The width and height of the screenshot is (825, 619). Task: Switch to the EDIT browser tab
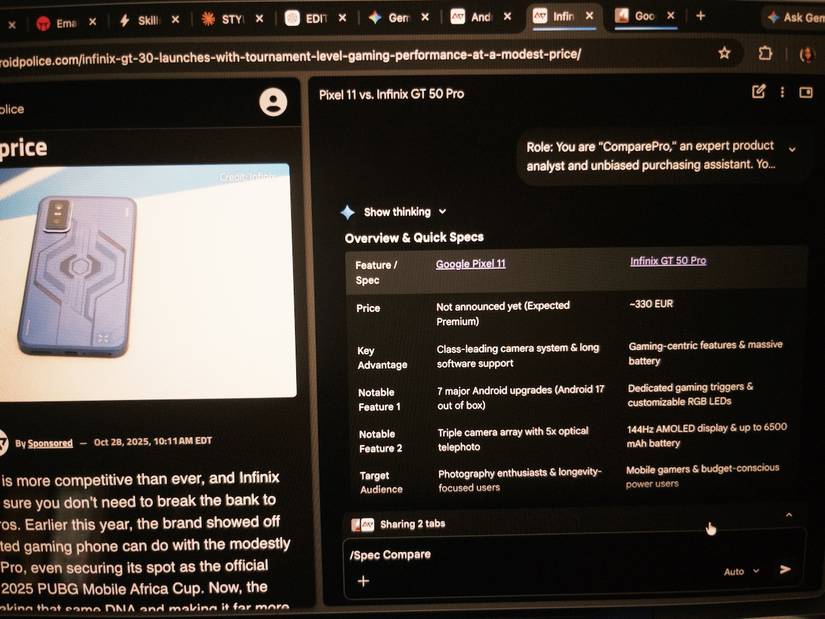click(x=307, y=18)
